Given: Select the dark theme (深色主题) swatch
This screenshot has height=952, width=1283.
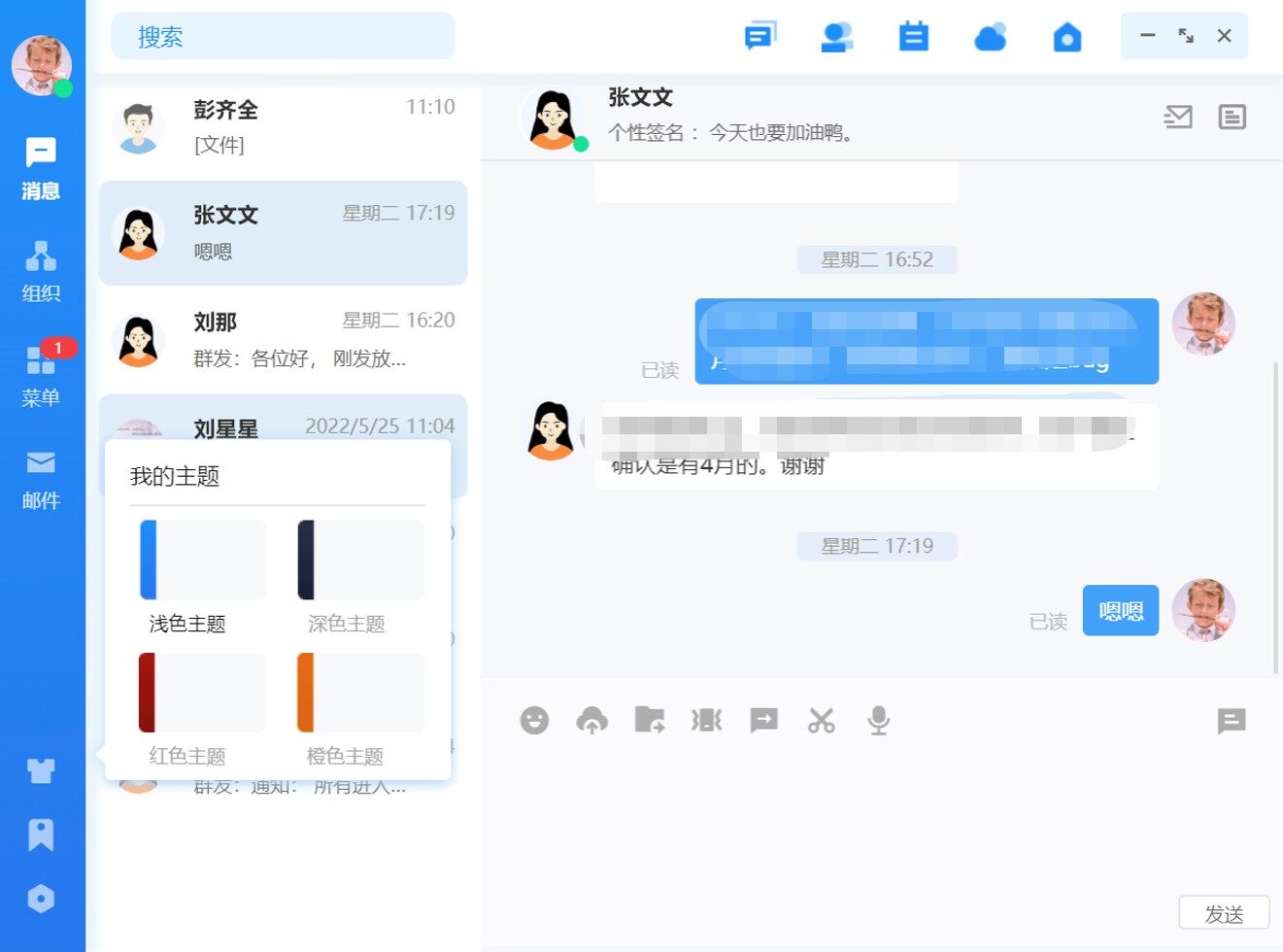Looking at the screenshot, I should tap(361, 560).
